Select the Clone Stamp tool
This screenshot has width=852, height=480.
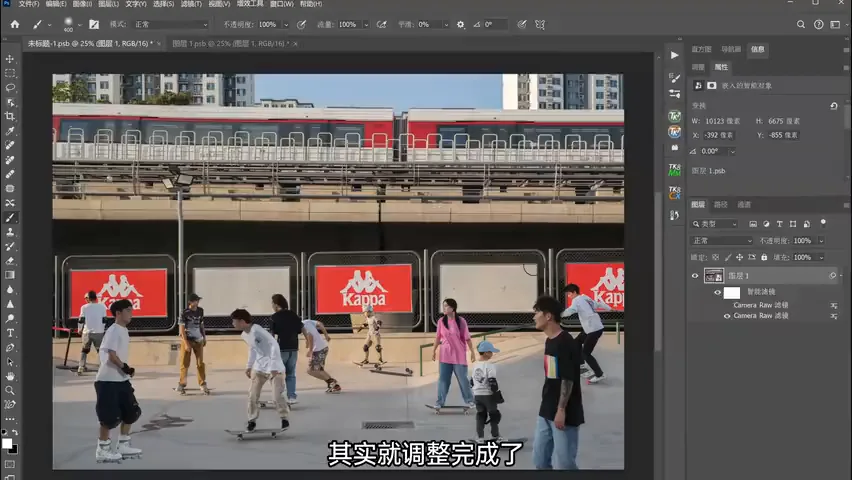pyautogui.click(x=10, y=232)
